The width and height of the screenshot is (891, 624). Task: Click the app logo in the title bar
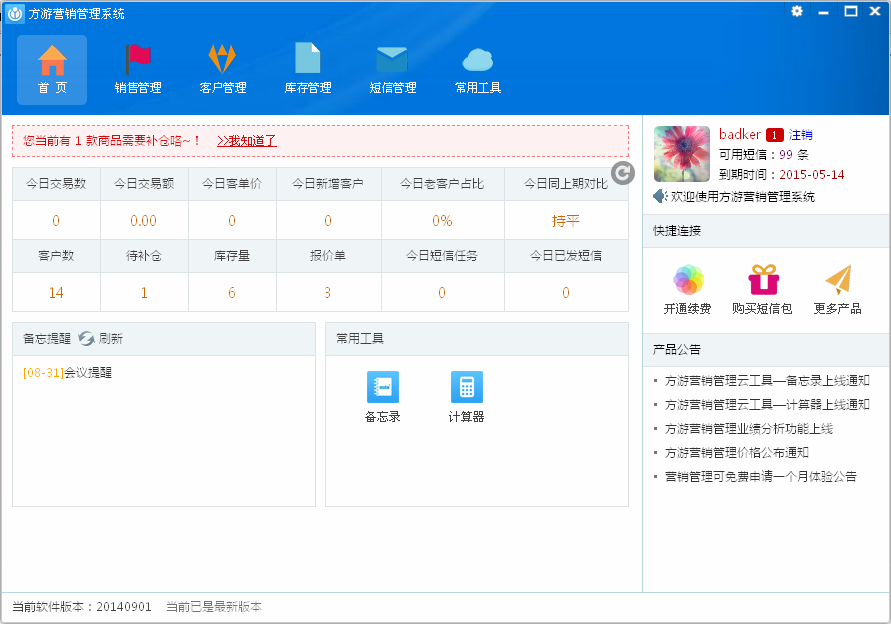pos(14,13)
